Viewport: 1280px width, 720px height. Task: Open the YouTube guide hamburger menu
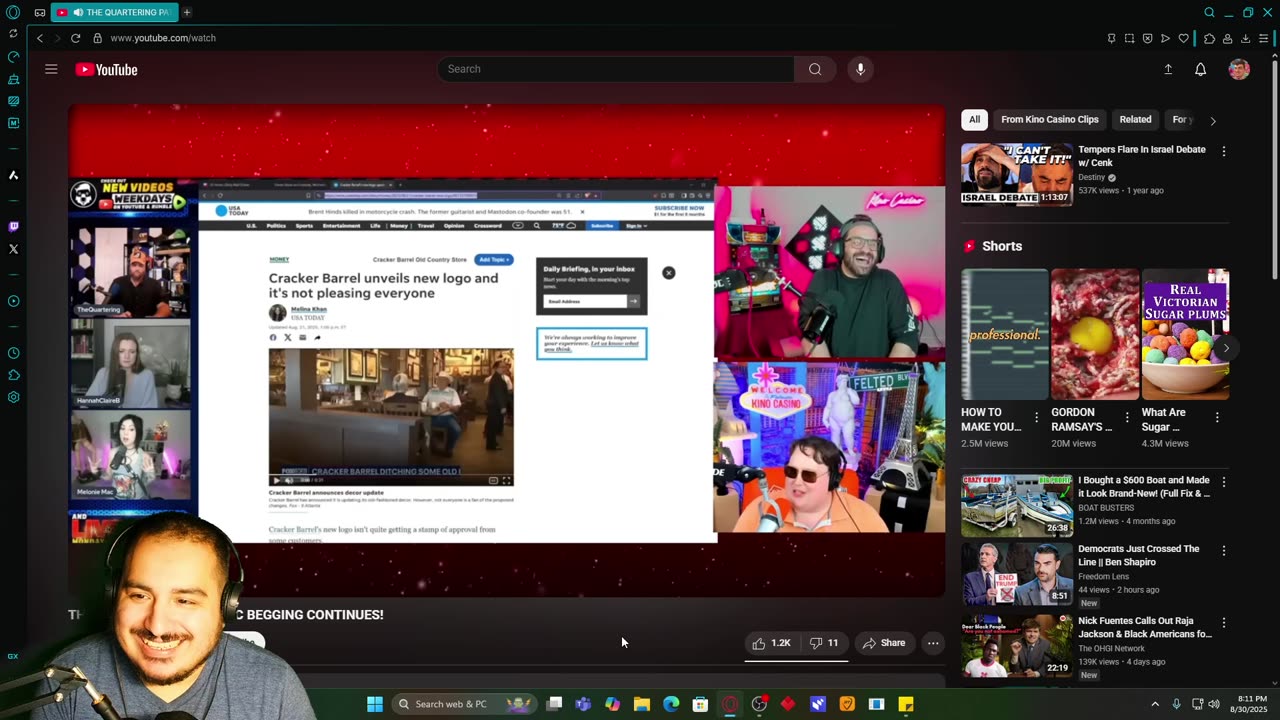[x=51, y=69]
